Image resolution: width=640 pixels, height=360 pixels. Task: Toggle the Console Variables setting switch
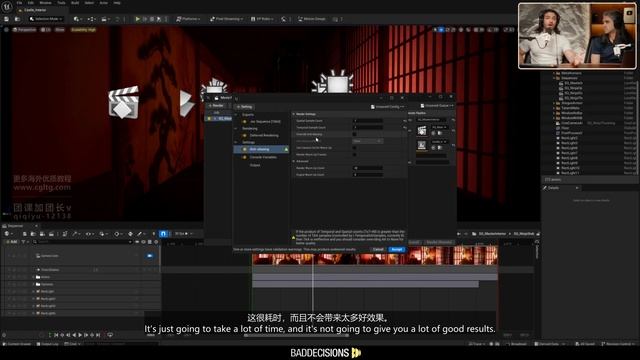244,157
